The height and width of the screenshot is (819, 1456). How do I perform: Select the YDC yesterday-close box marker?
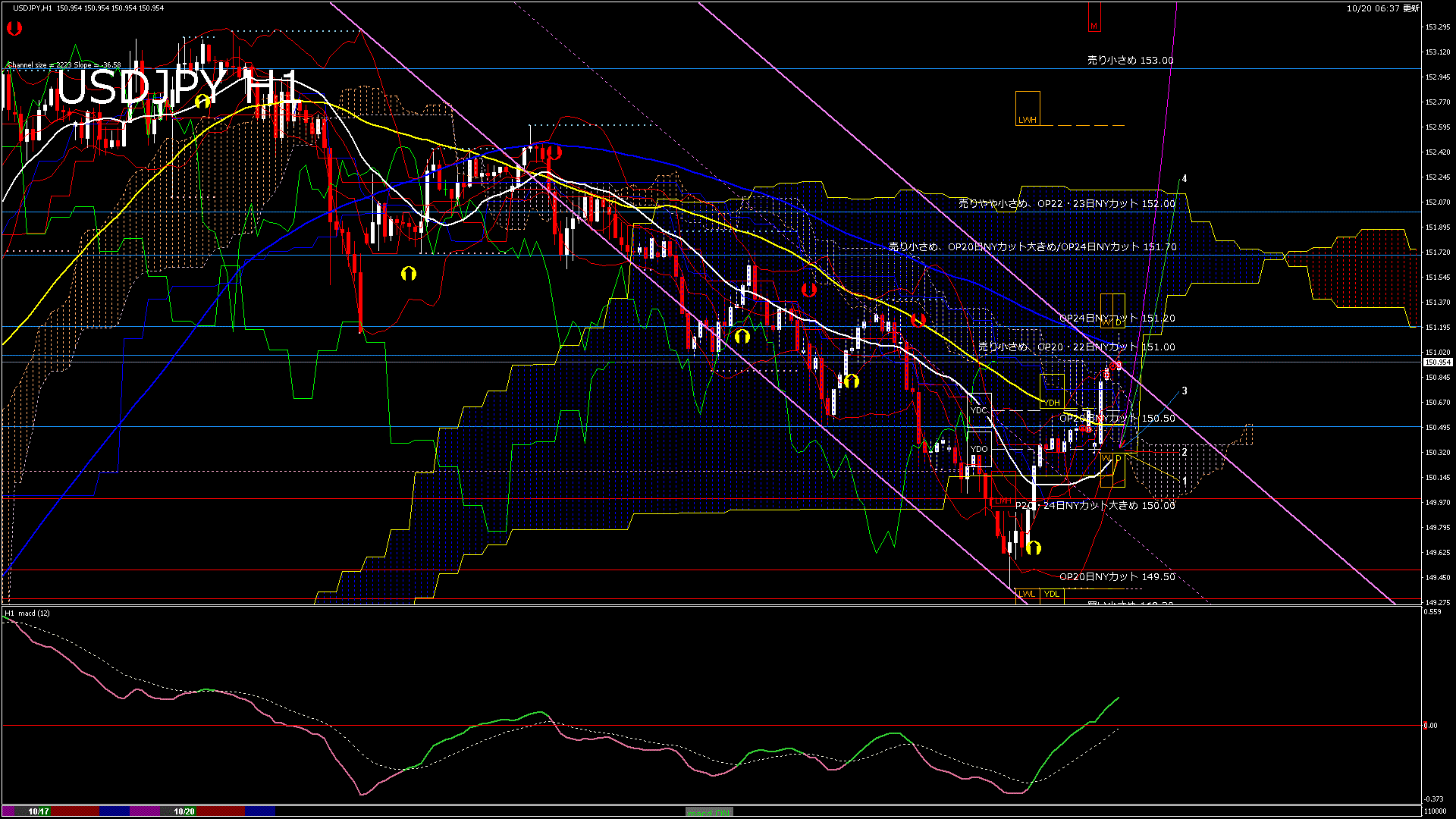(979, 410)
